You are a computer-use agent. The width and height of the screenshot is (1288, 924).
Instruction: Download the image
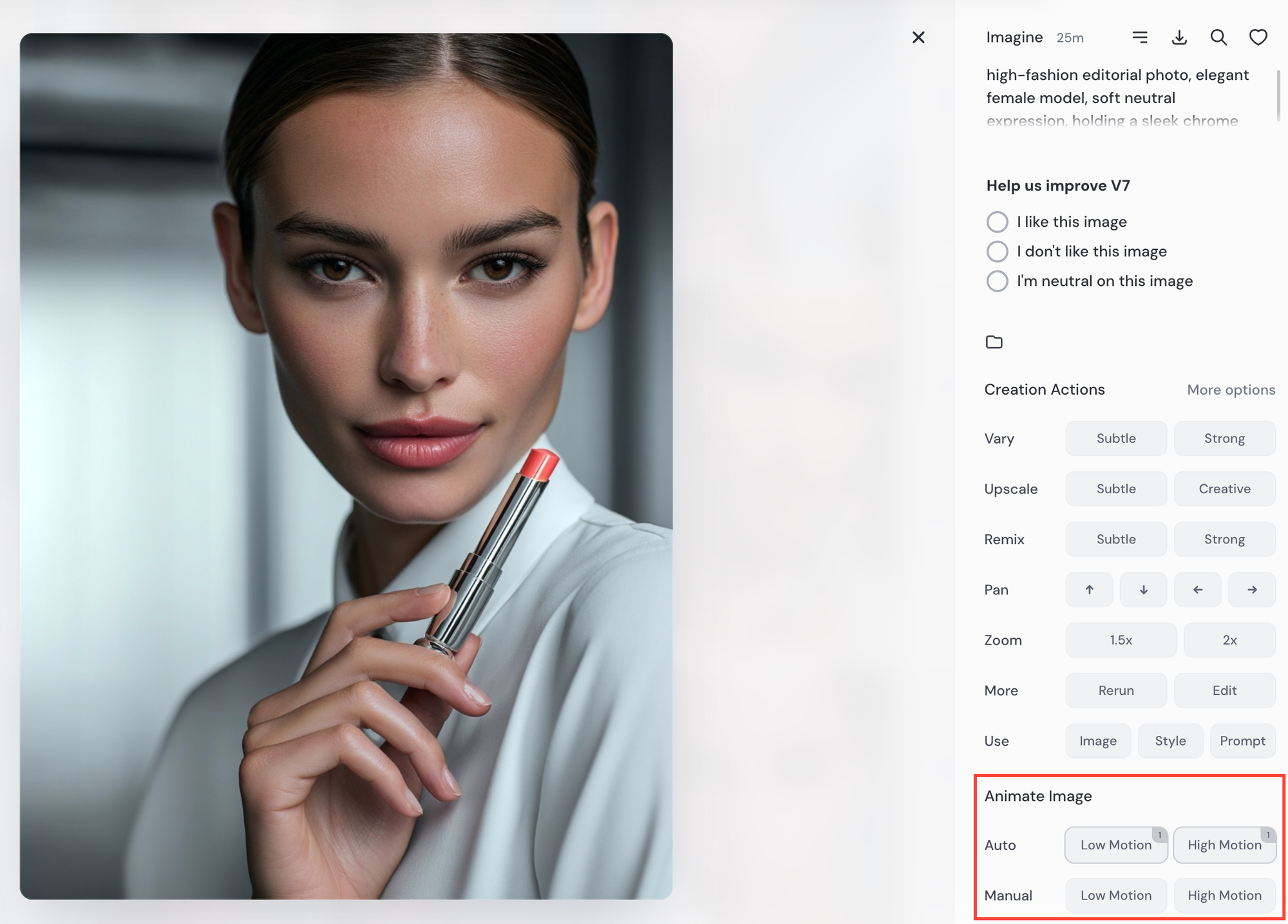1179,37
